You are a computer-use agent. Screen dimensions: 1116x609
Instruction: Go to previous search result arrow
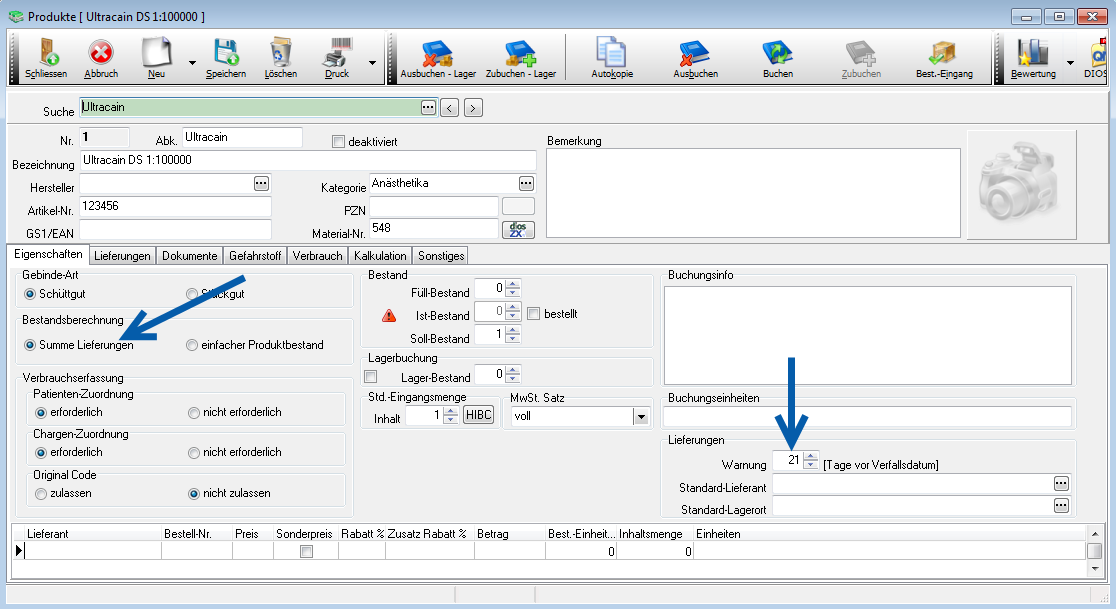[x=449, y=108]
